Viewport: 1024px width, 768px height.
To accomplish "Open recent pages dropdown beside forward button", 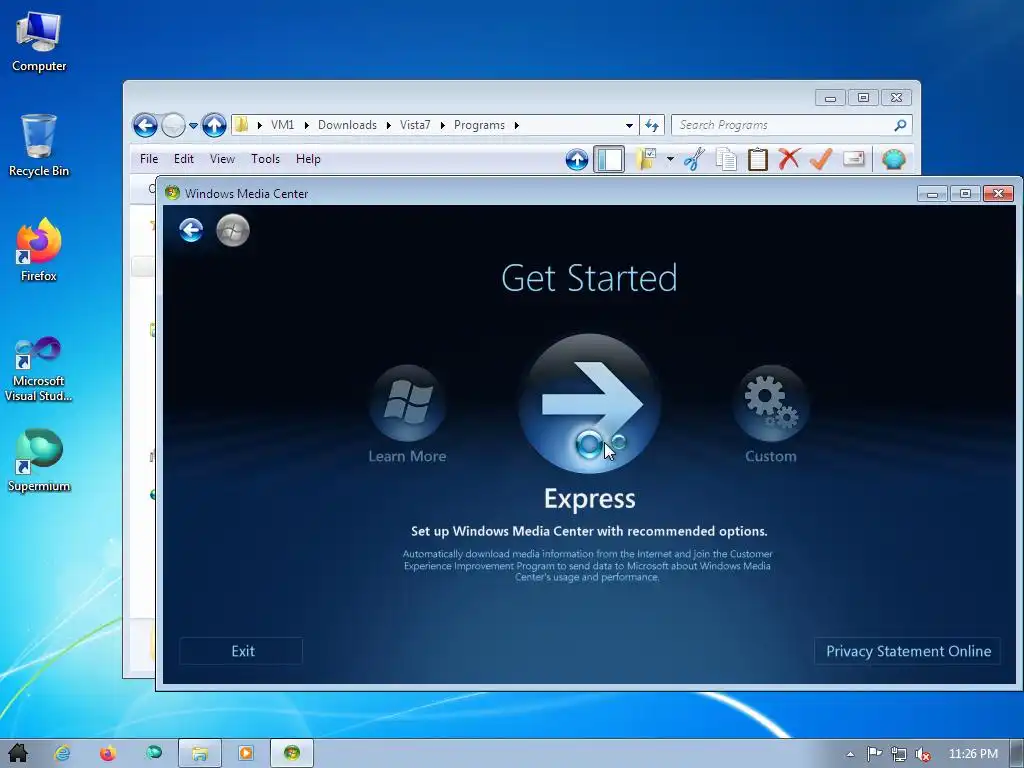I will (193, 125).
